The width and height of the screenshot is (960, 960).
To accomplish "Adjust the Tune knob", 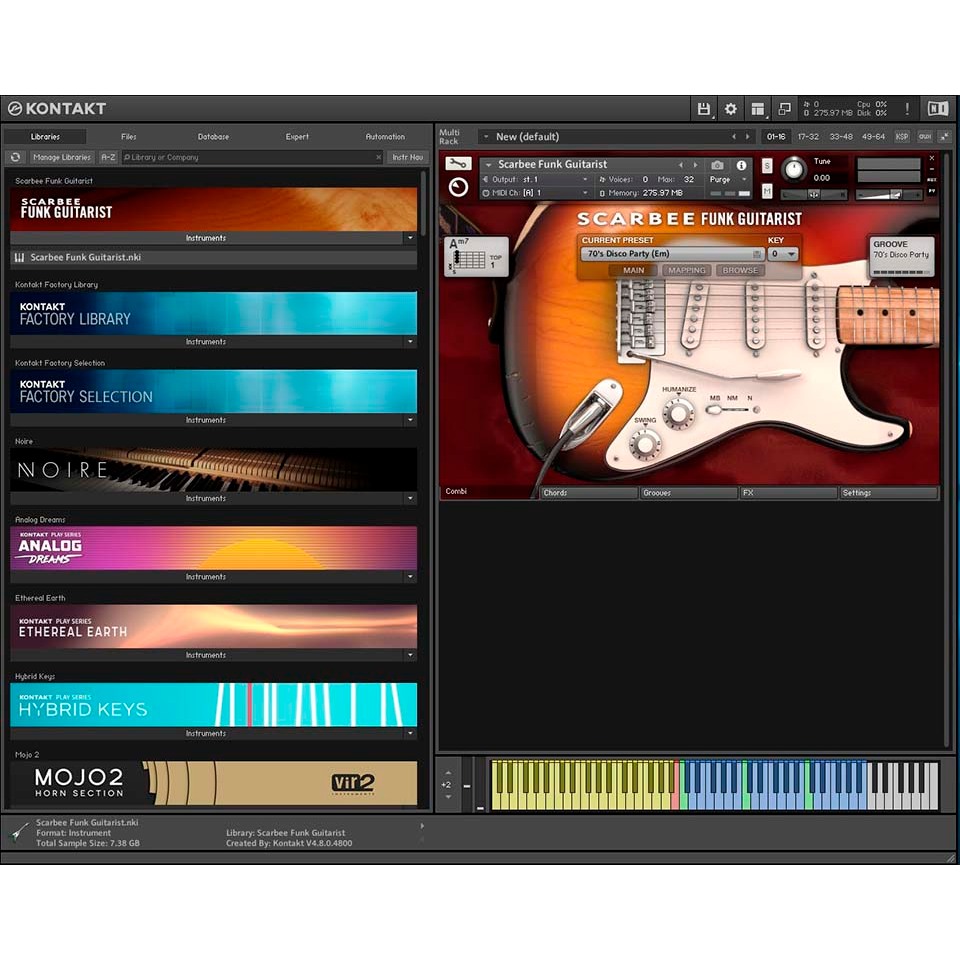I will pos(793,168).
